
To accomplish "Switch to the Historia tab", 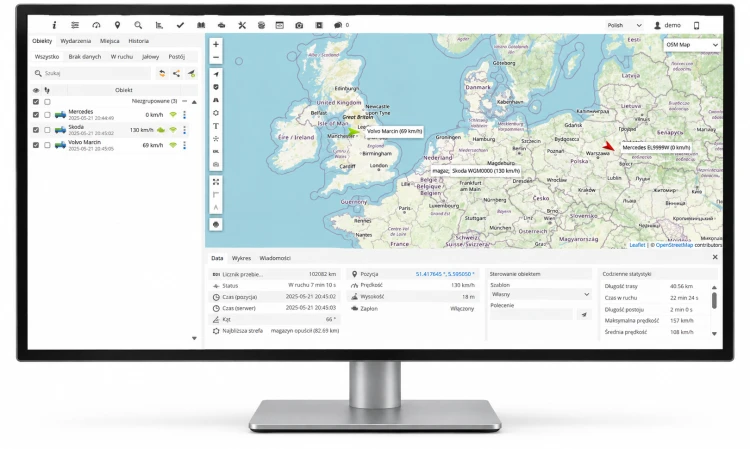I will pyautogui.click(x=139, y=41).
